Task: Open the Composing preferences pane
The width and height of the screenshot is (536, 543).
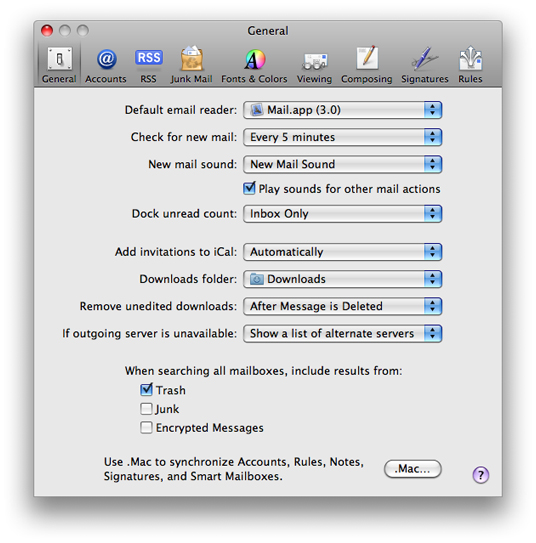Action: [x=367, y=65]
